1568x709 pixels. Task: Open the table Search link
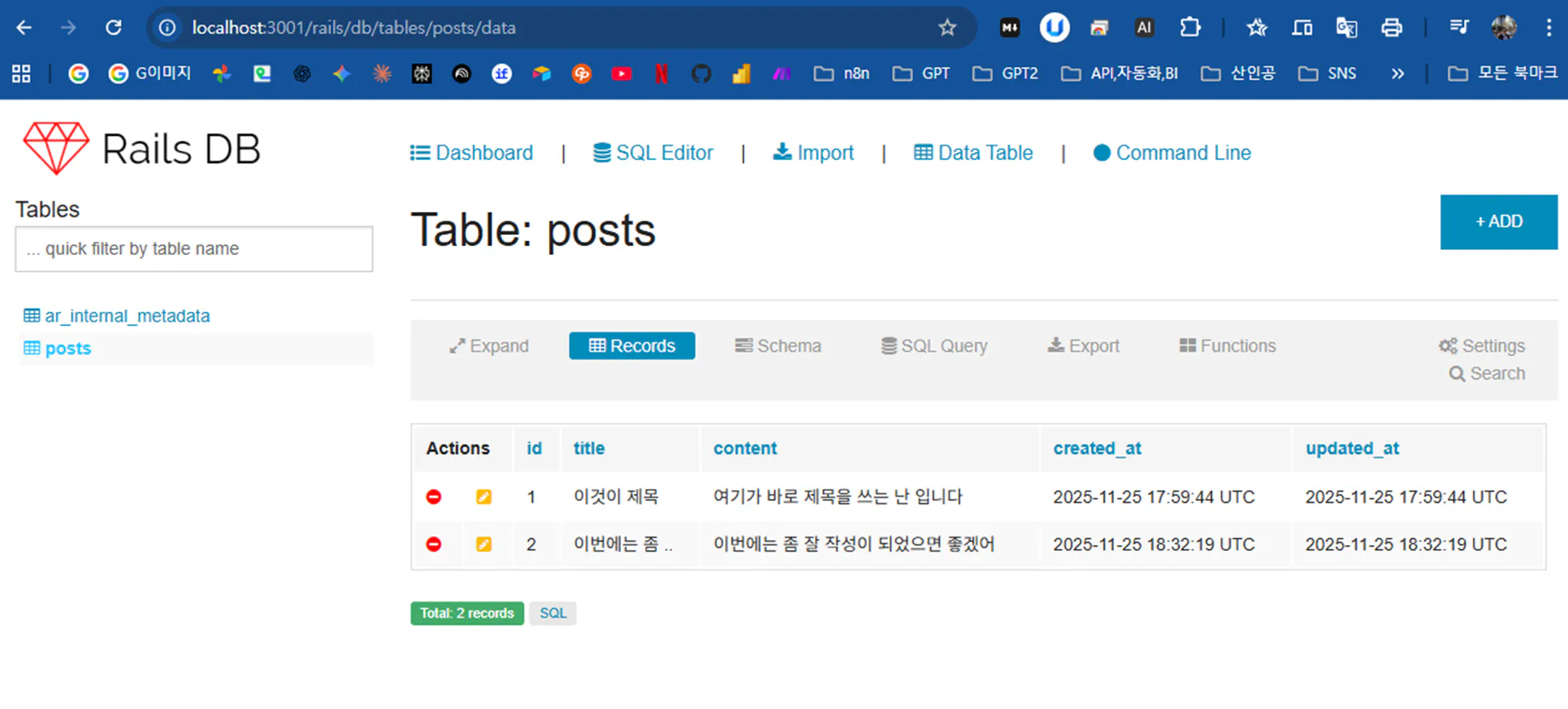(1486, 373)
